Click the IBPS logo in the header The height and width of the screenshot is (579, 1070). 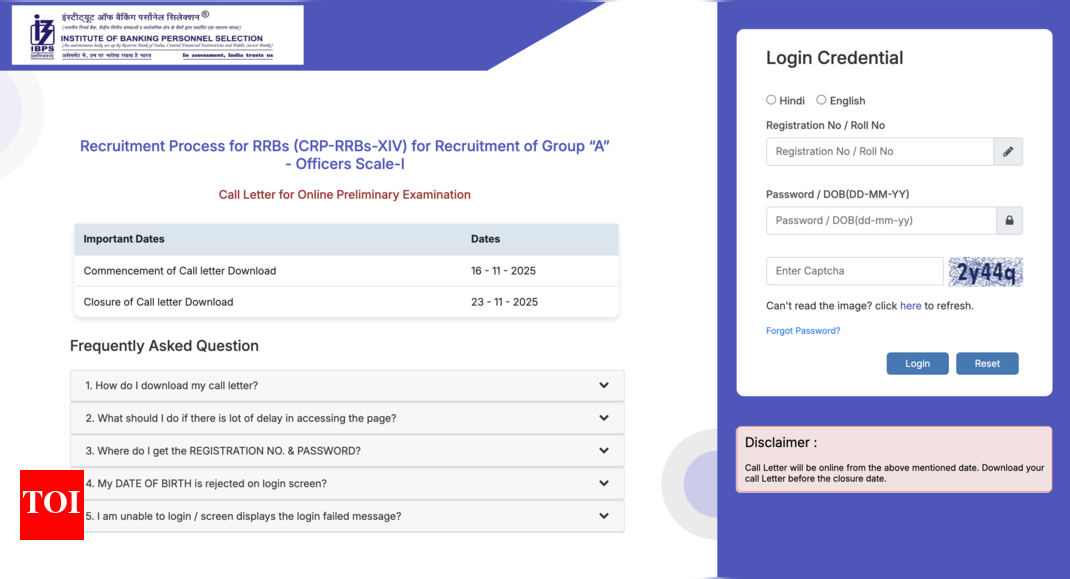[38, 35]
